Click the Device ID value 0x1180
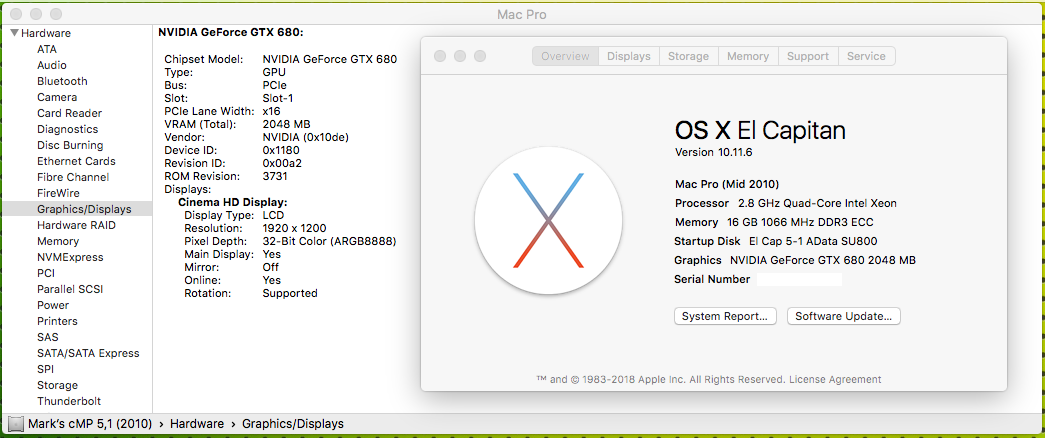 [x=282, y=150]
